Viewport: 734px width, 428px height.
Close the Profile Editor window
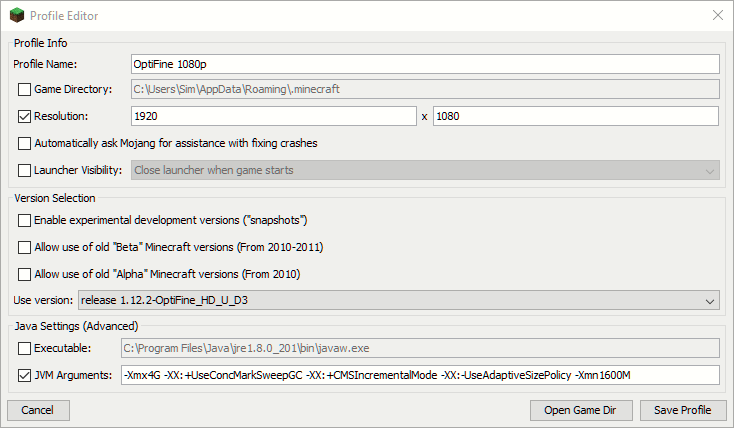(718, 15)
